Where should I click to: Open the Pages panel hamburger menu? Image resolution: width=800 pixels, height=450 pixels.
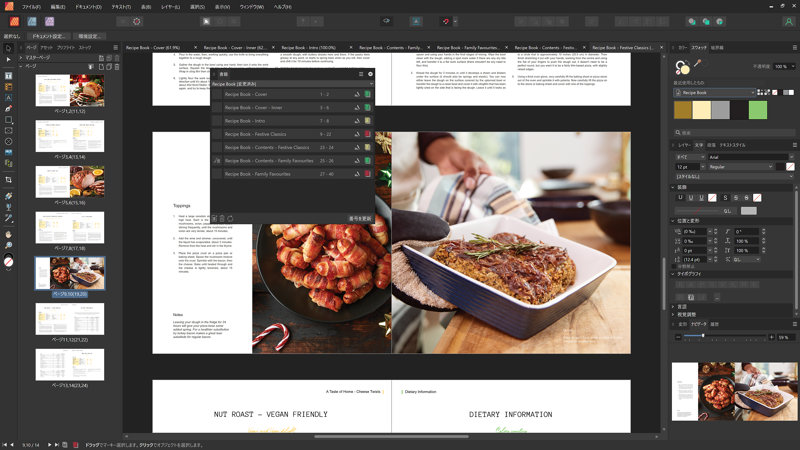coord(116,47)
